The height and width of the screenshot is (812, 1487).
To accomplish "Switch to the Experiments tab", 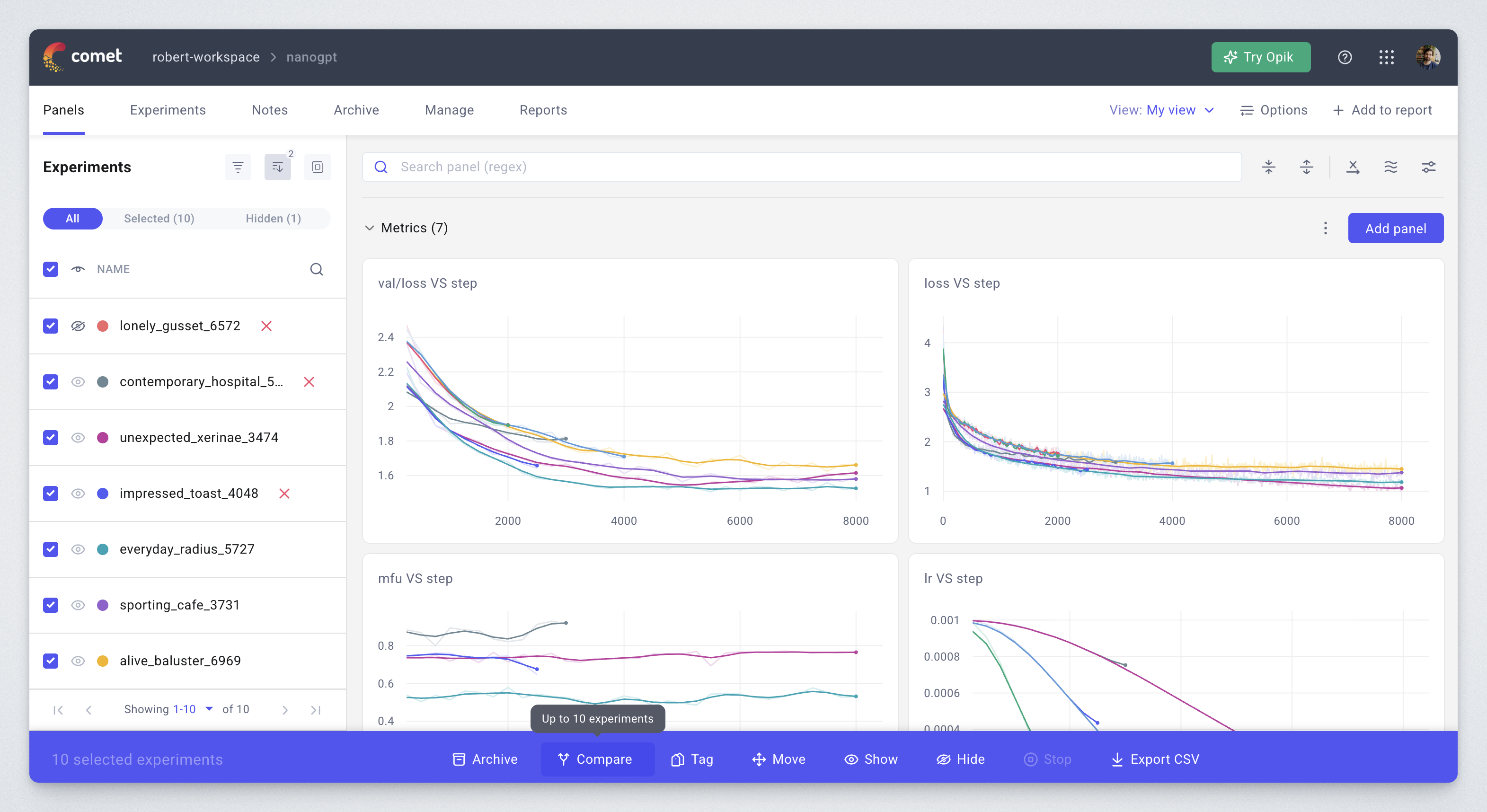I will (x=168, y=110).
